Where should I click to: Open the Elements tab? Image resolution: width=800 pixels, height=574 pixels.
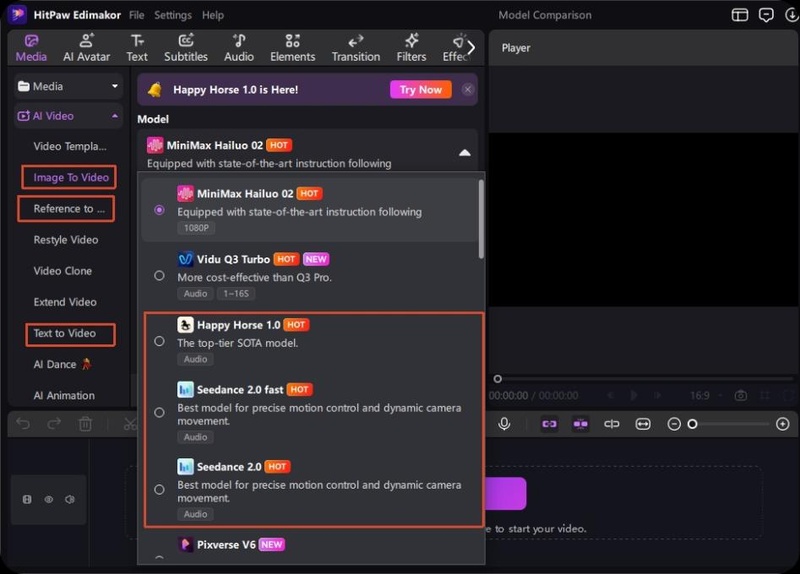(x=292, y=48)
